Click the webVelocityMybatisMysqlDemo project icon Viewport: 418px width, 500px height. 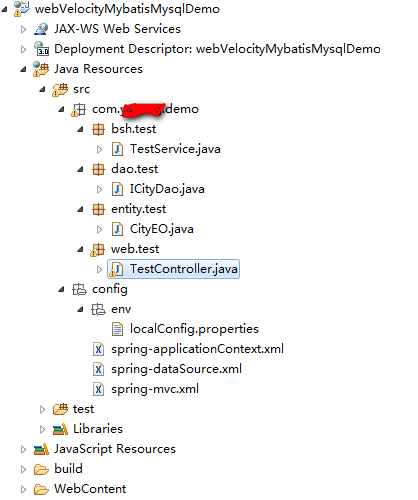point(21,9)
